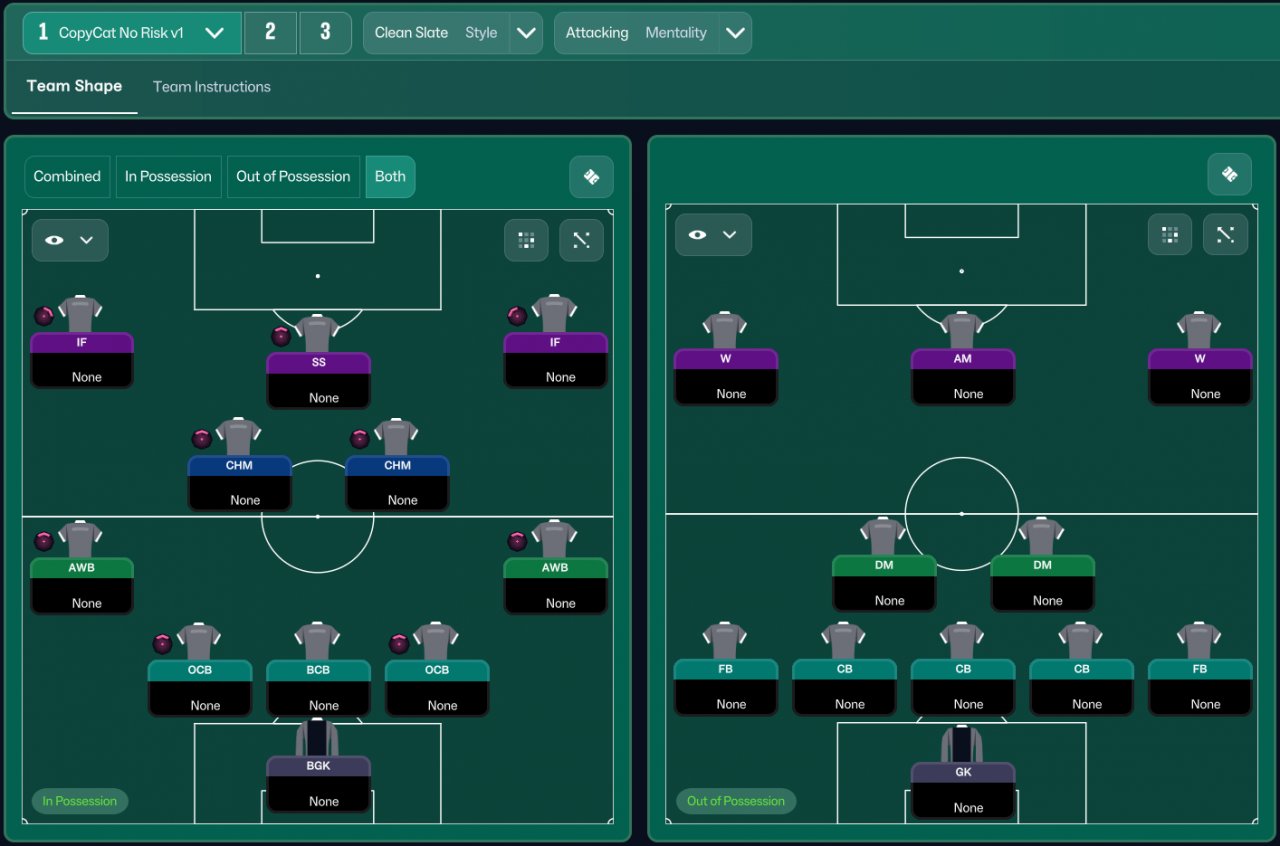This screenshot has height=846, width=1280.
Task: Select the left FB shirt icon
Action: (725, 640)
